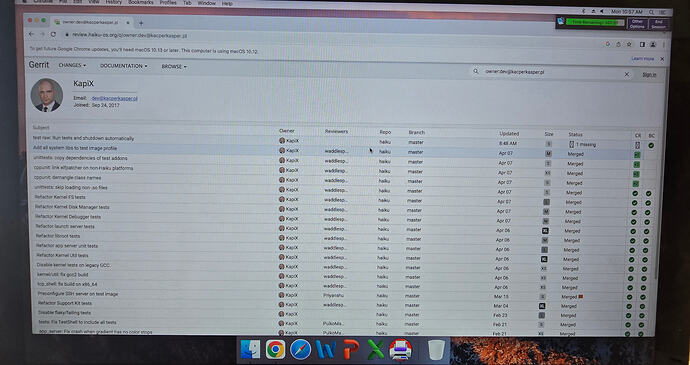The image size is (690, 365).
Task: Click the Sign in link
Action: 649,75
